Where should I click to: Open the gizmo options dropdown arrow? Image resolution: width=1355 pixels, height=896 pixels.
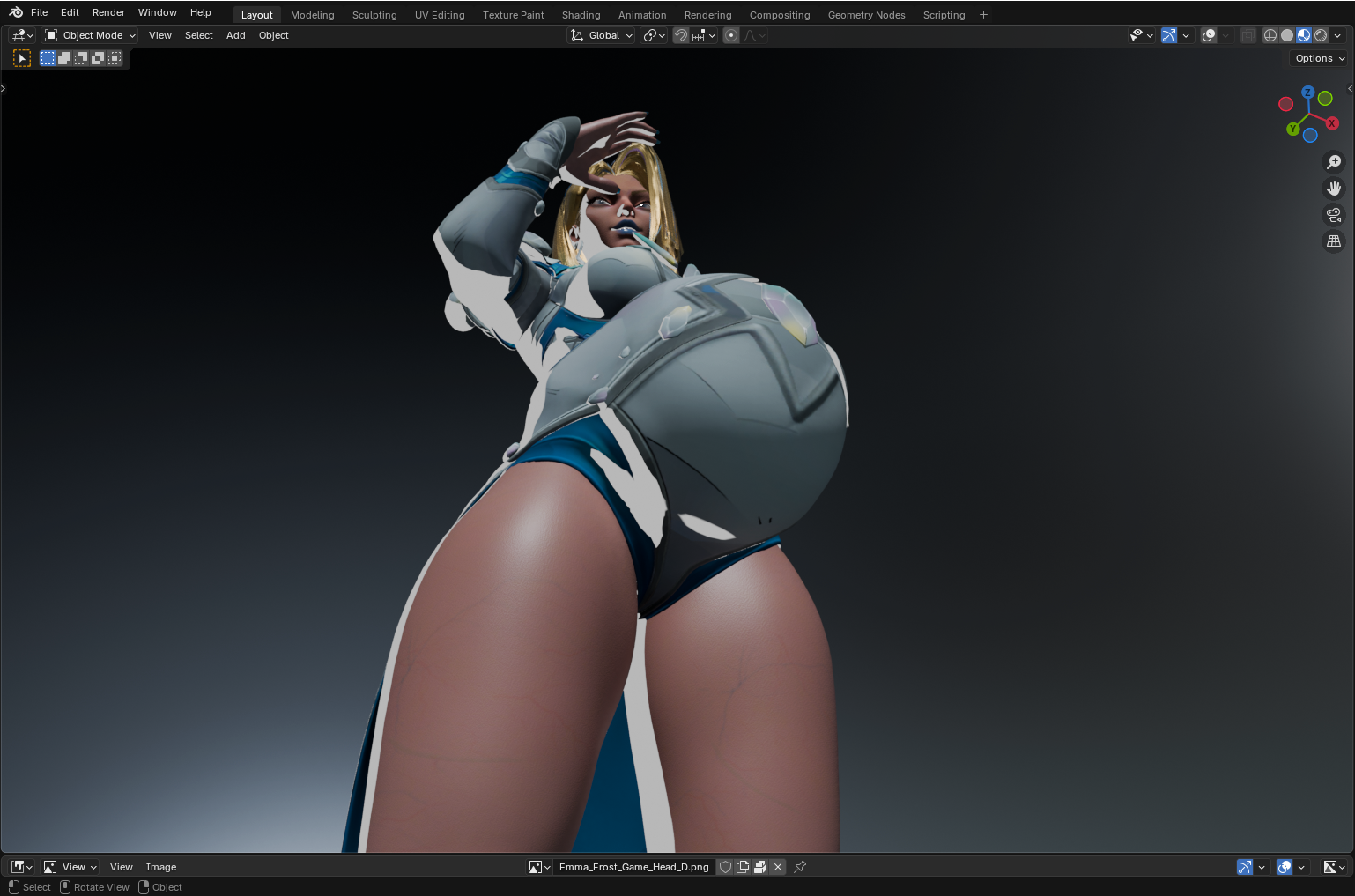1186,35
